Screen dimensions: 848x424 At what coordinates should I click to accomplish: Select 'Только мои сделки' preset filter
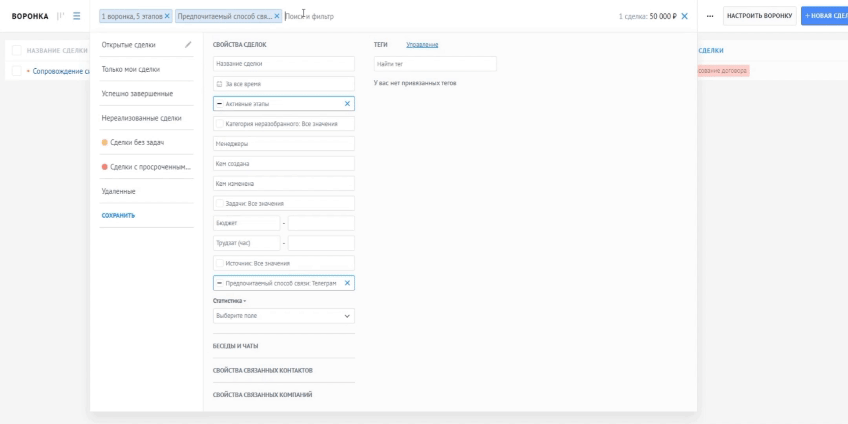[x=131, y=69]
